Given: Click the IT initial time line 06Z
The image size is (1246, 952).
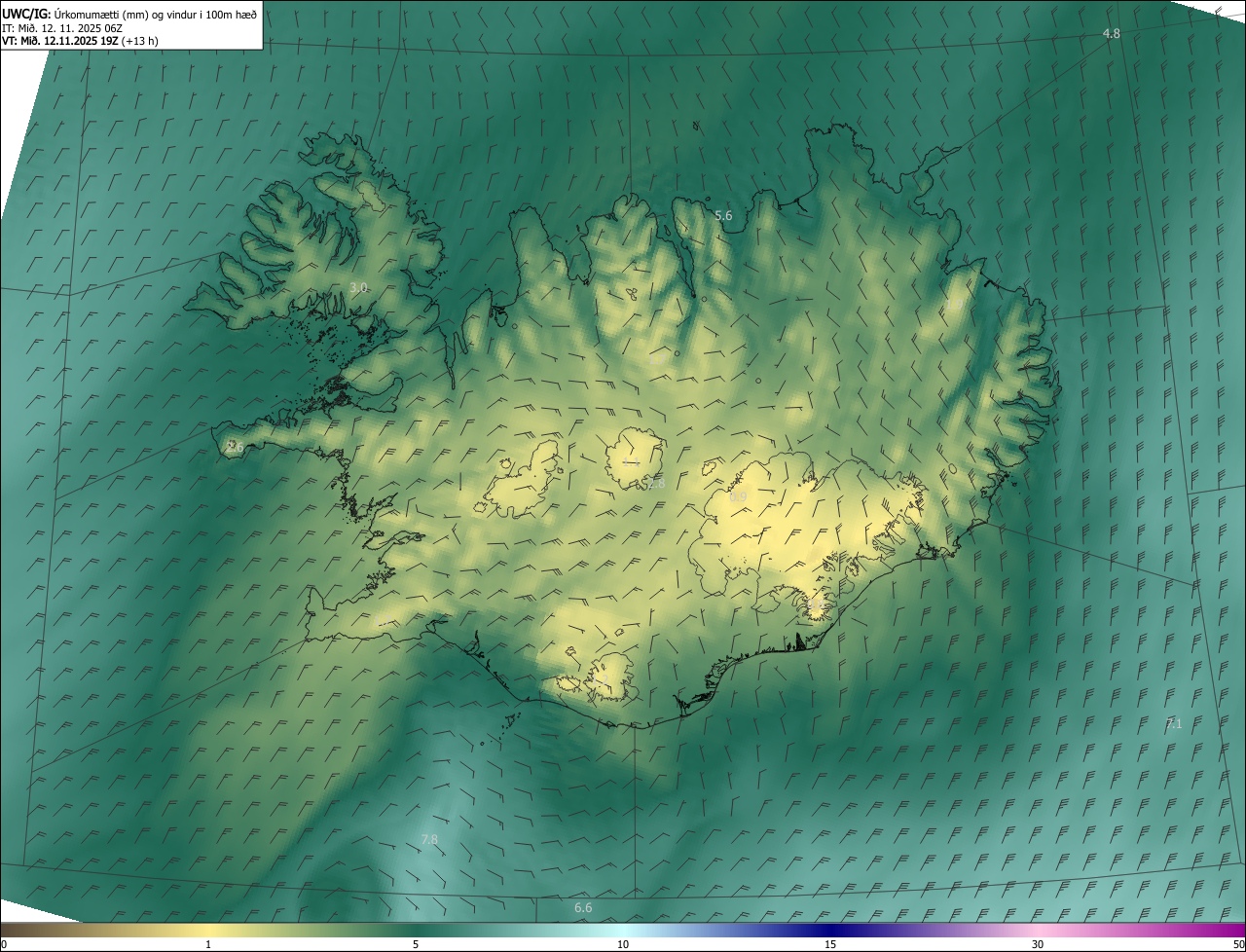Looking at the screenshot, I should coord(75,28).
